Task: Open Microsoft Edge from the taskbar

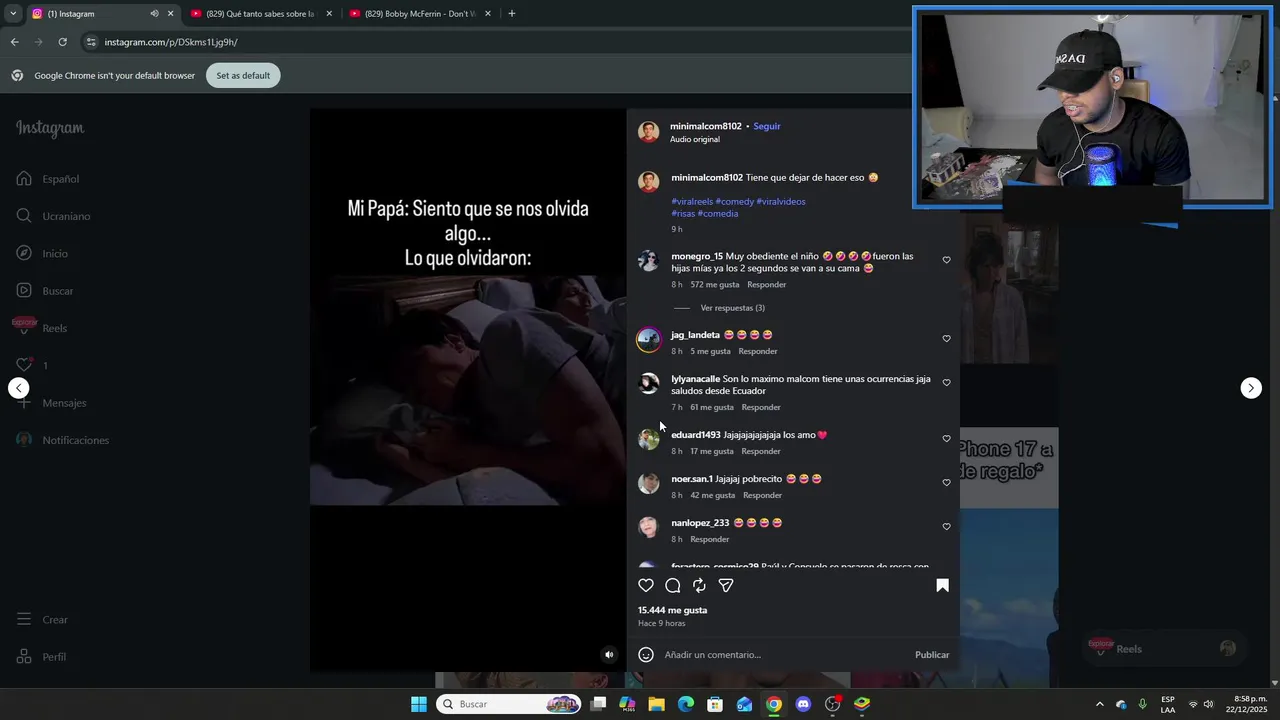Action: coord(686,704)
